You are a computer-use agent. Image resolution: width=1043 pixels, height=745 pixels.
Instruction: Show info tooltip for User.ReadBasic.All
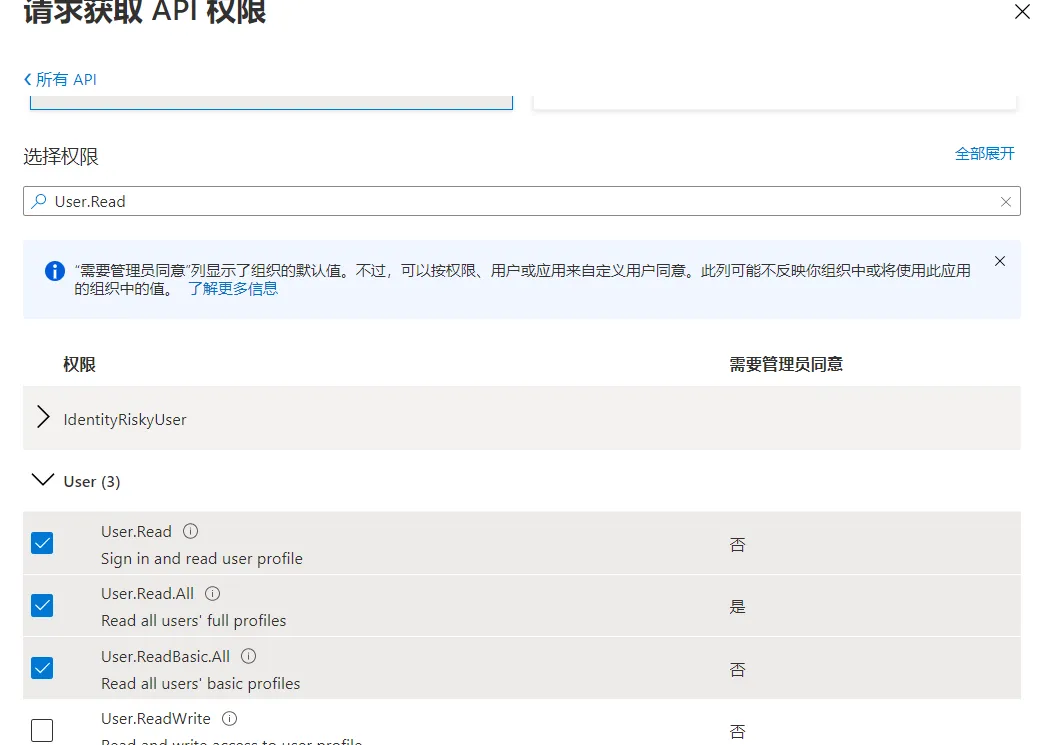click(x=249, y=656)
